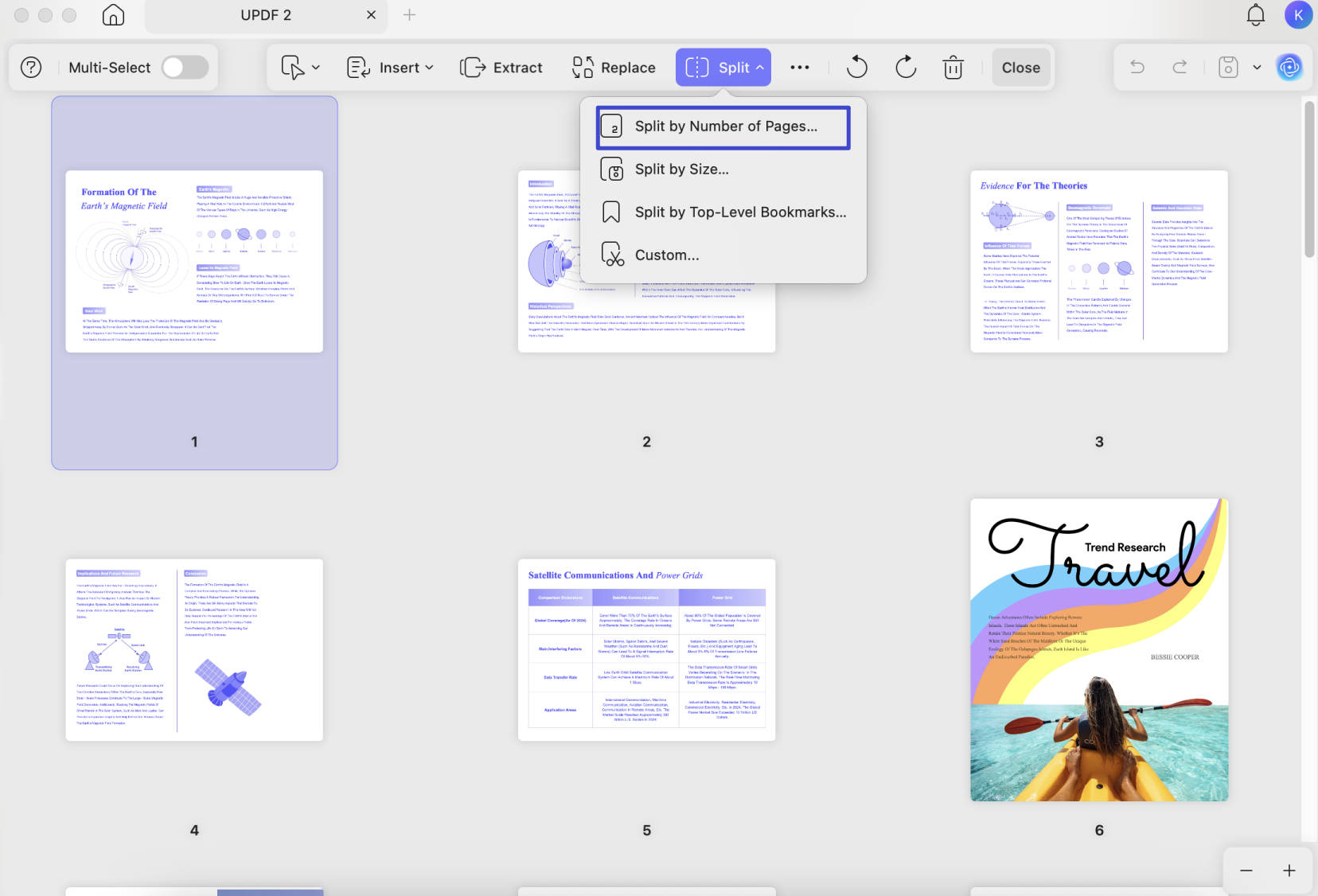Image resolution: width=1318 pixels, height=896 pixels.
Task: Open the more options ellipsis
Action: click(800, 68)
